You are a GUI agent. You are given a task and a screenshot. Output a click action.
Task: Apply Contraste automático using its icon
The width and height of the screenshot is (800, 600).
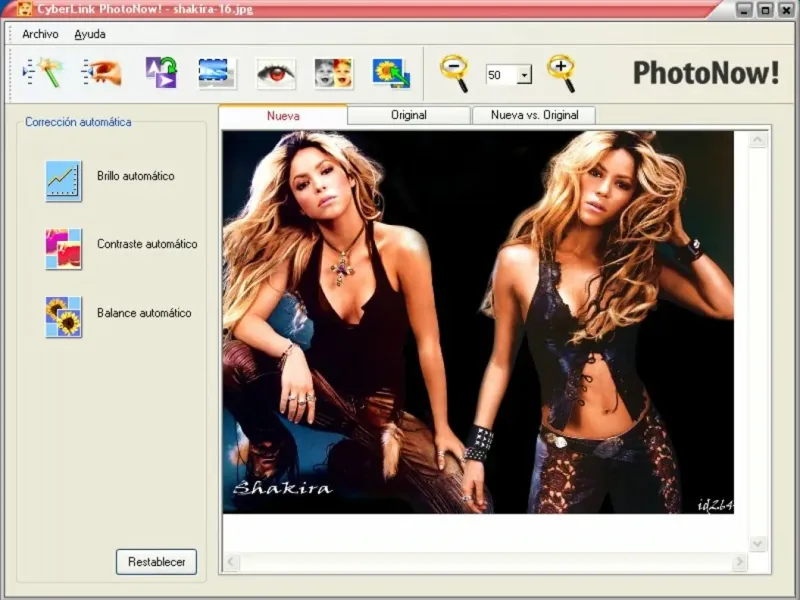coord(63,249)
